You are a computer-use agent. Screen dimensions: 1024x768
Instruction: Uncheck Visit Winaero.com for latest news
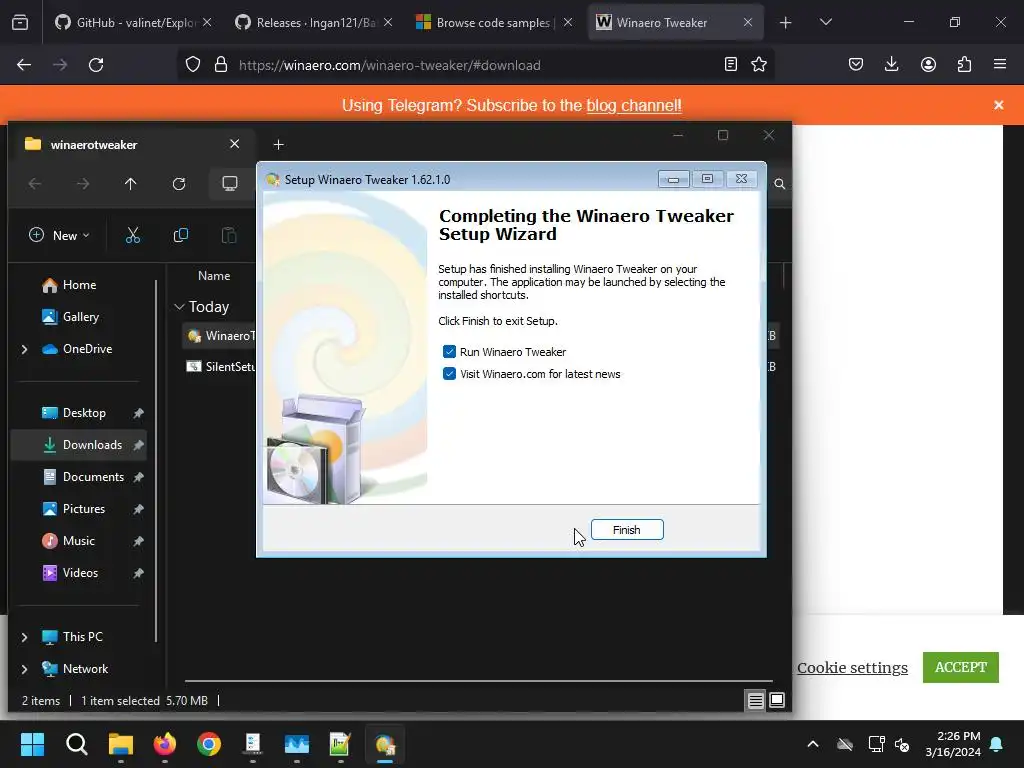[449, 374]
